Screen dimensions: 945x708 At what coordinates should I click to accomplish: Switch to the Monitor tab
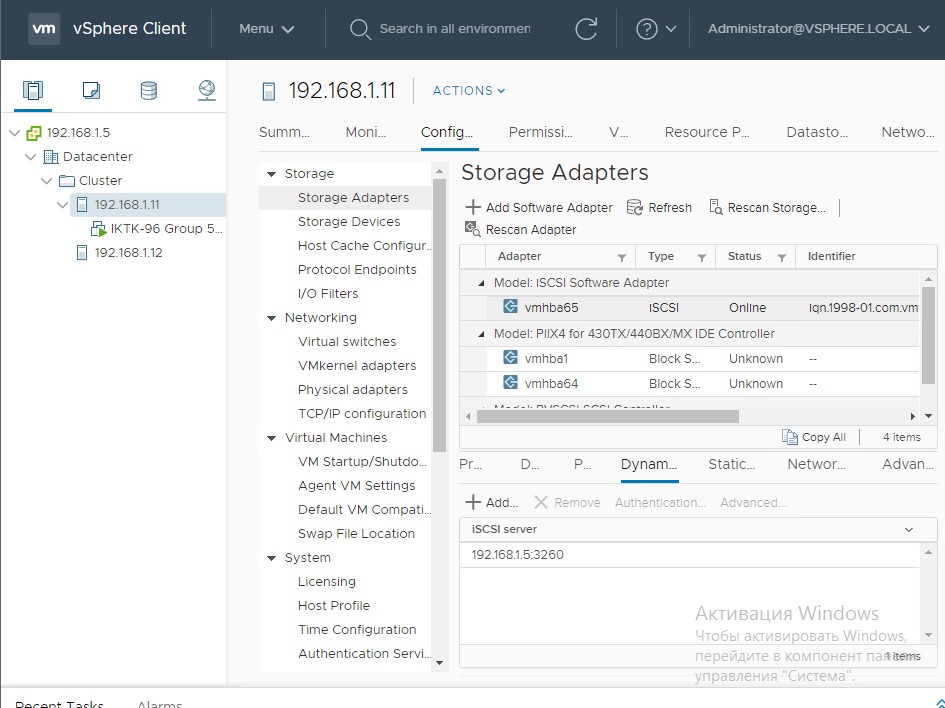(366, 132)
